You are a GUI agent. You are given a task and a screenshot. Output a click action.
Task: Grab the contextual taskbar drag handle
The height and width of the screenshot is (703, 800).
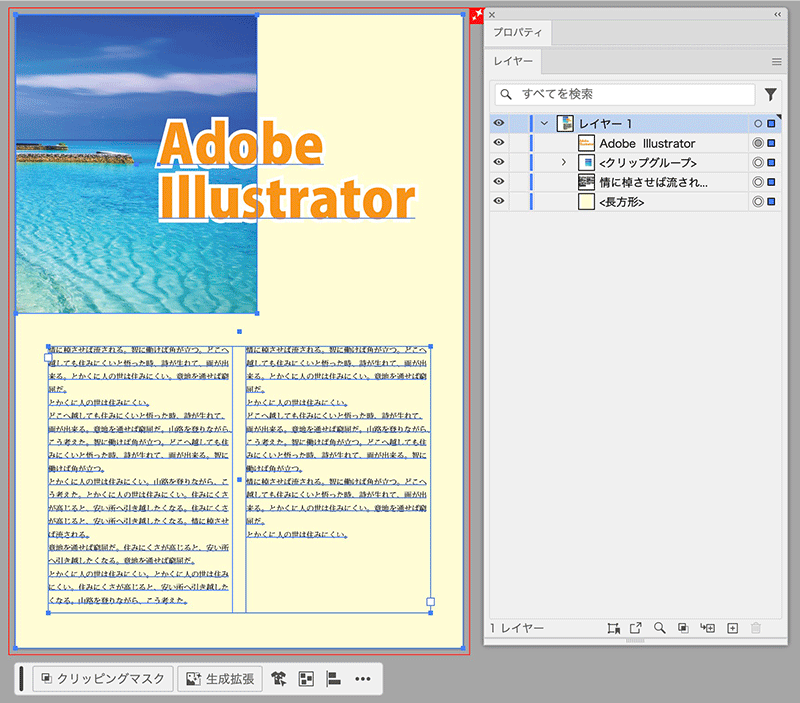(21, 679)
